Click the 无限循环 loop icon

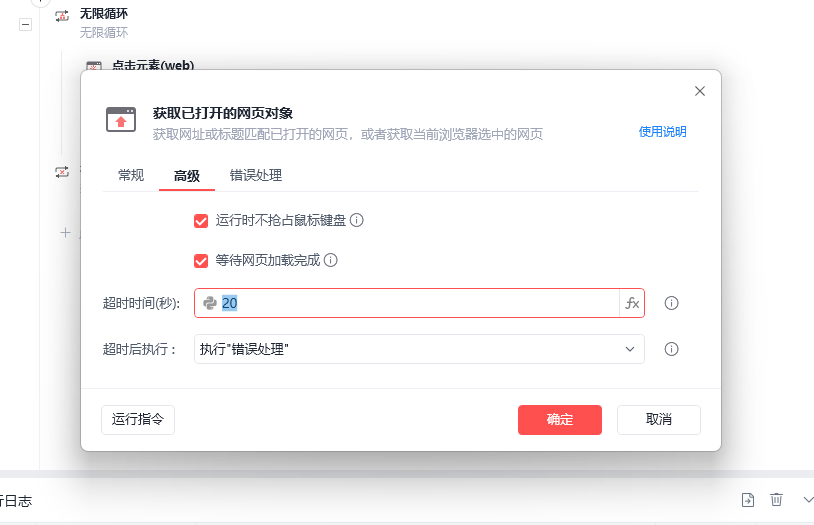[62, 16]
